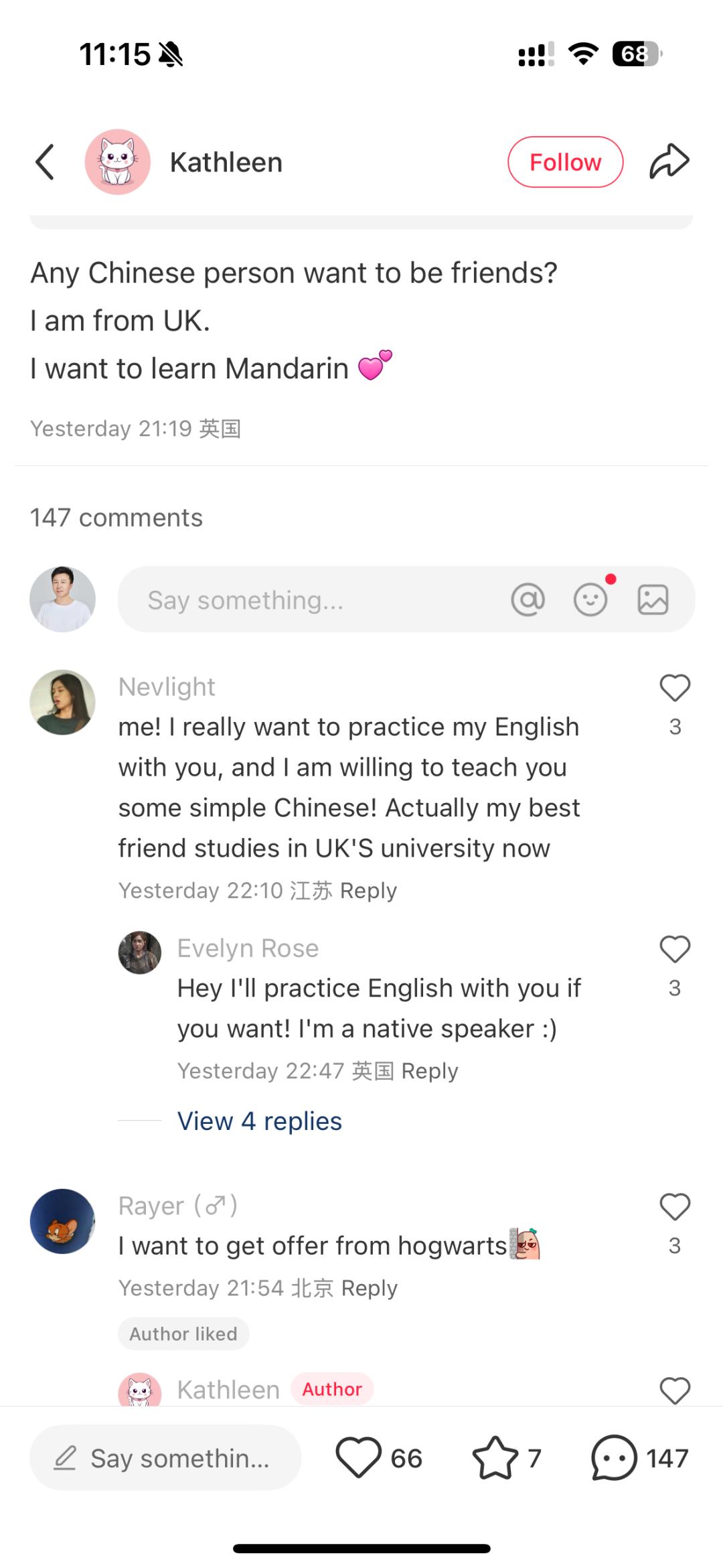
Task: Like Rayer's hogwarts comment
Action: click(x=675, y=1208)
